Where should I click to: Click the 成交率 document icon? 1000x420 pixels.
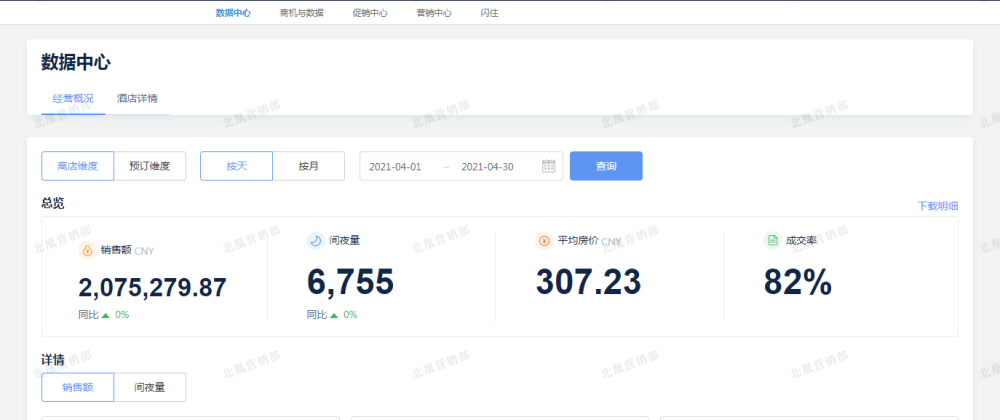click(x=772, y=240)
